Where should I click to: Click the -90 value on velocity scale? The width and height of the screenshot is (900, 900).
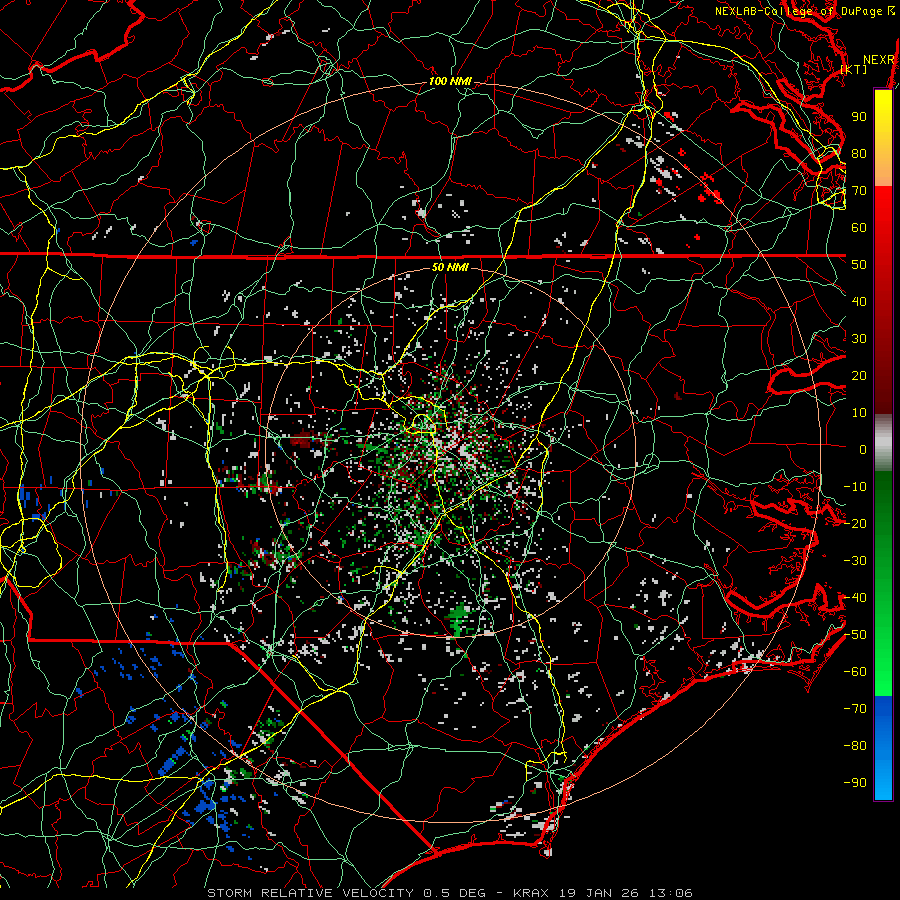pyautogui.click(x=855, y=783)
